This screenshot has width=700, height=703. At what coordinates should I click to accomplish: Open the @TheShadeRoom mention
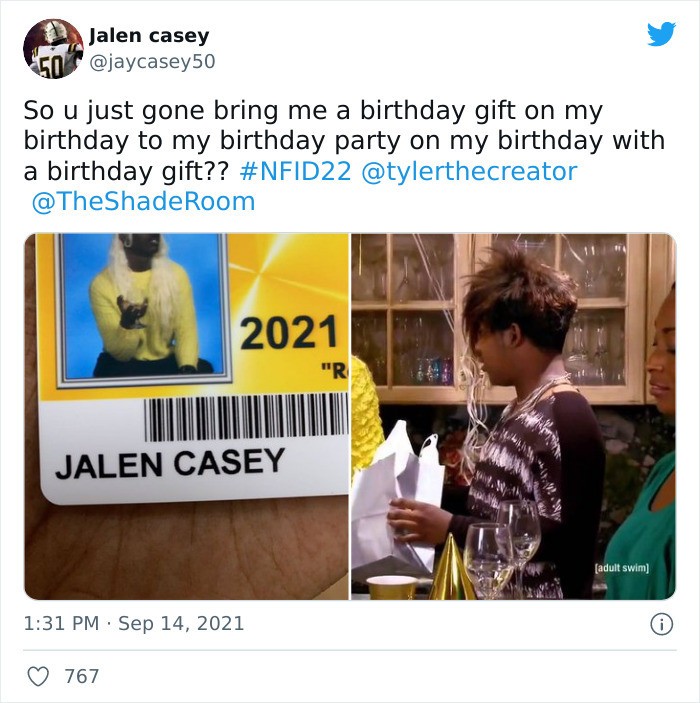[143, 201]
